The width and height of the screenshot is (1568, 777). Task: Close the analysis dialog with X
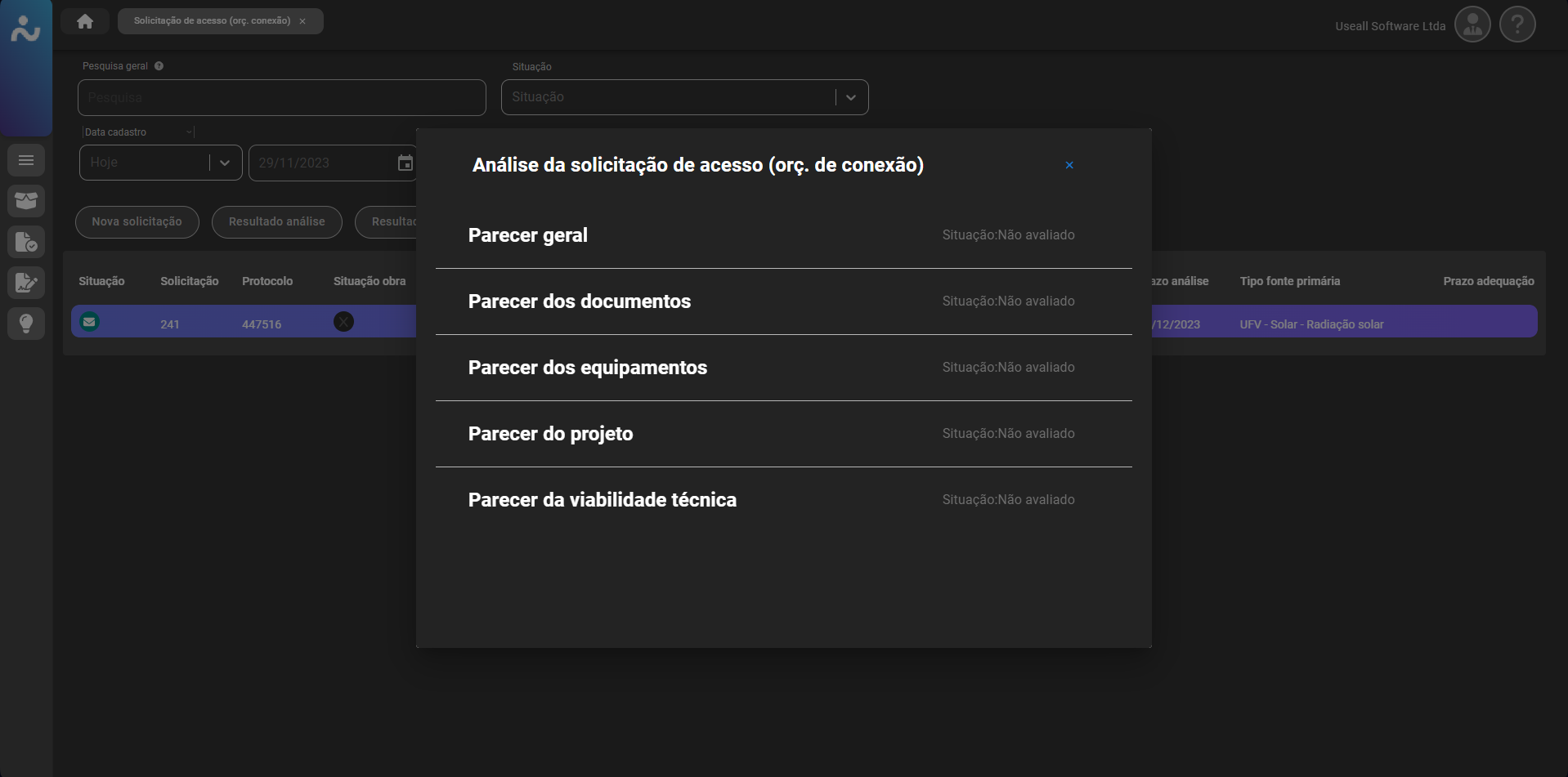(1068, 165)
